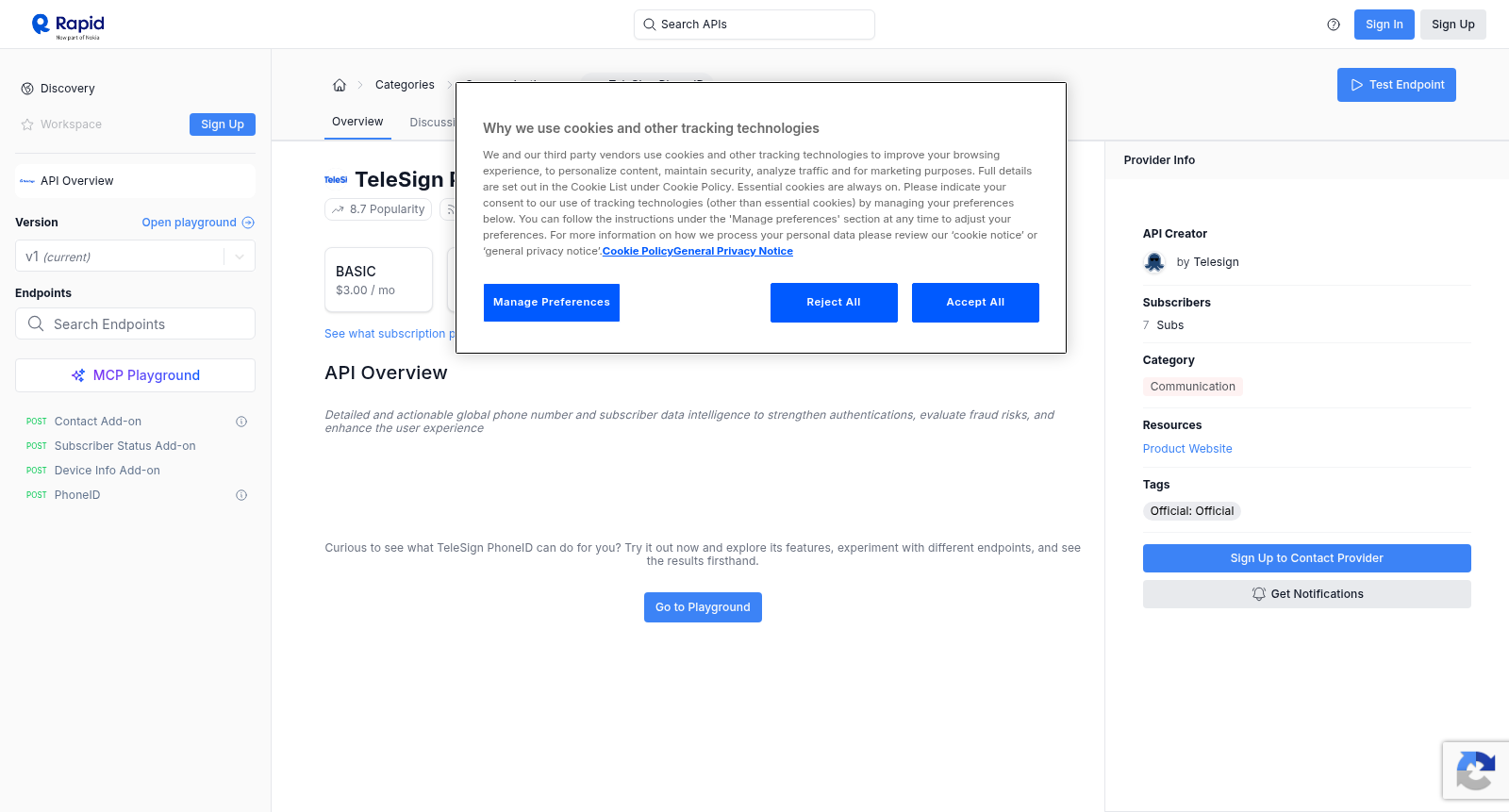Open Categories breadcrumb

pyautogui.click(x=405, y=85)
